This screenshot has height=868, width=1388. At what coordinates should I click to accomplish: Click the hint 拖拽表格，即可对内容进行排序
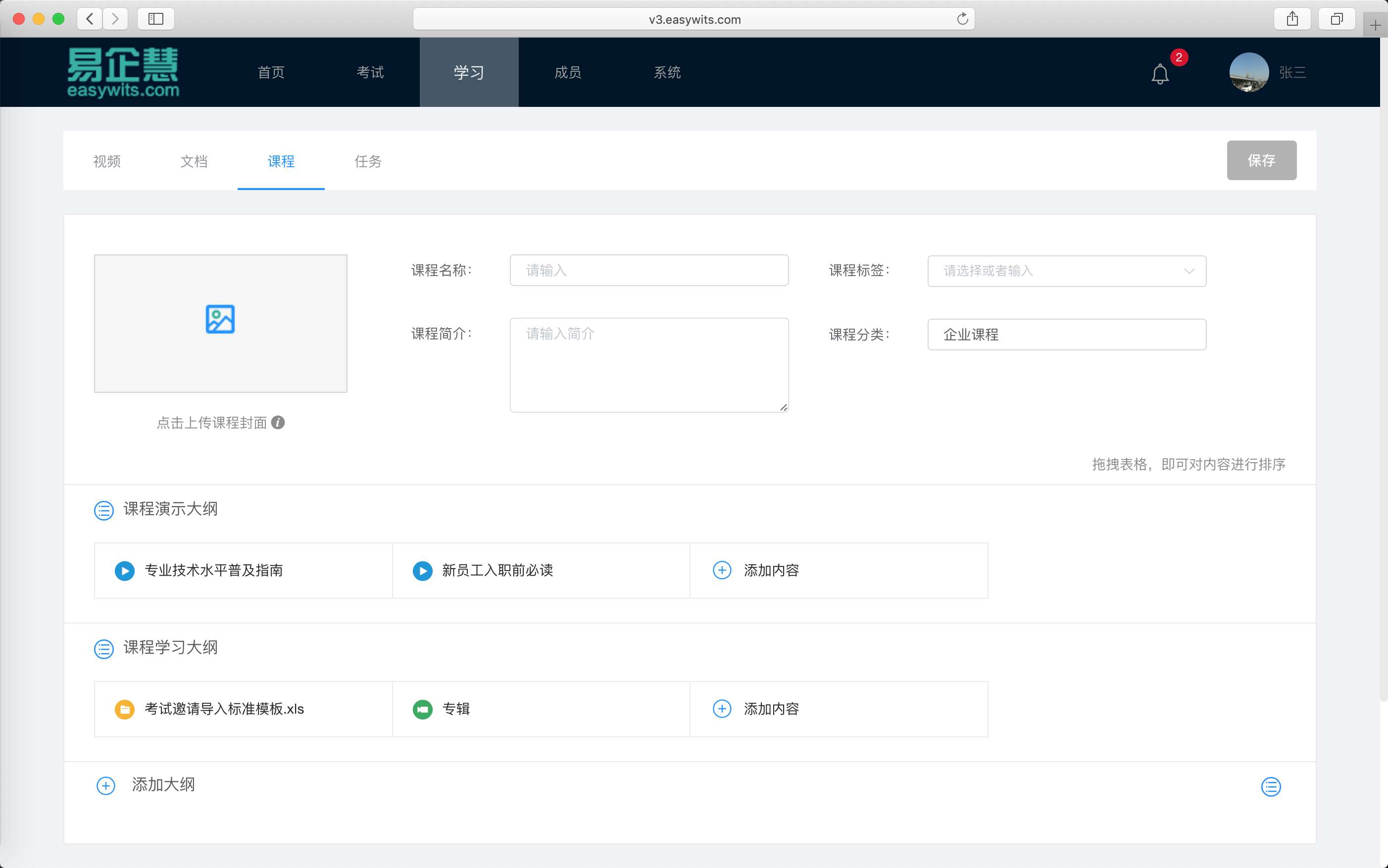(1188, 464)
